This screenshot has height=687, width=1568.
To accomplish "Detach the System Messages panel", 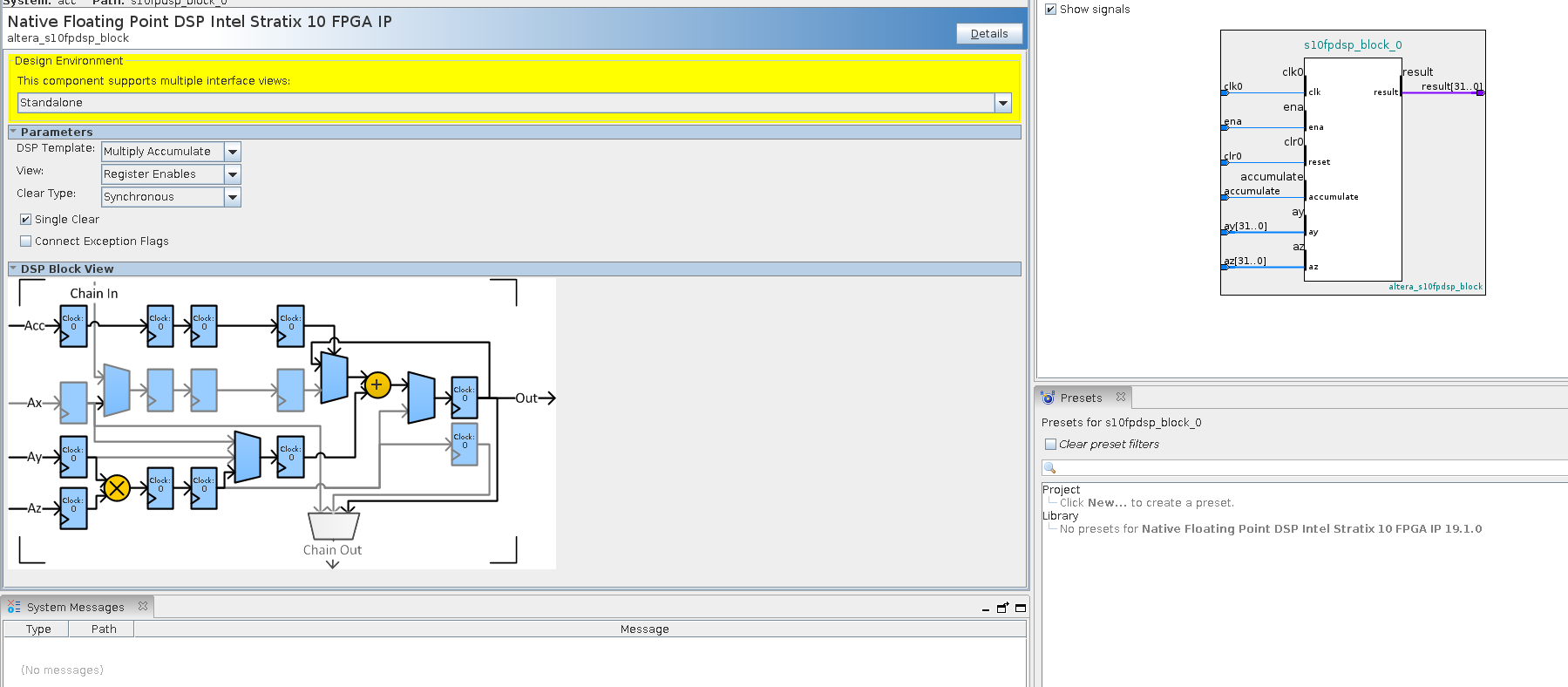I will pos(1002,608).
